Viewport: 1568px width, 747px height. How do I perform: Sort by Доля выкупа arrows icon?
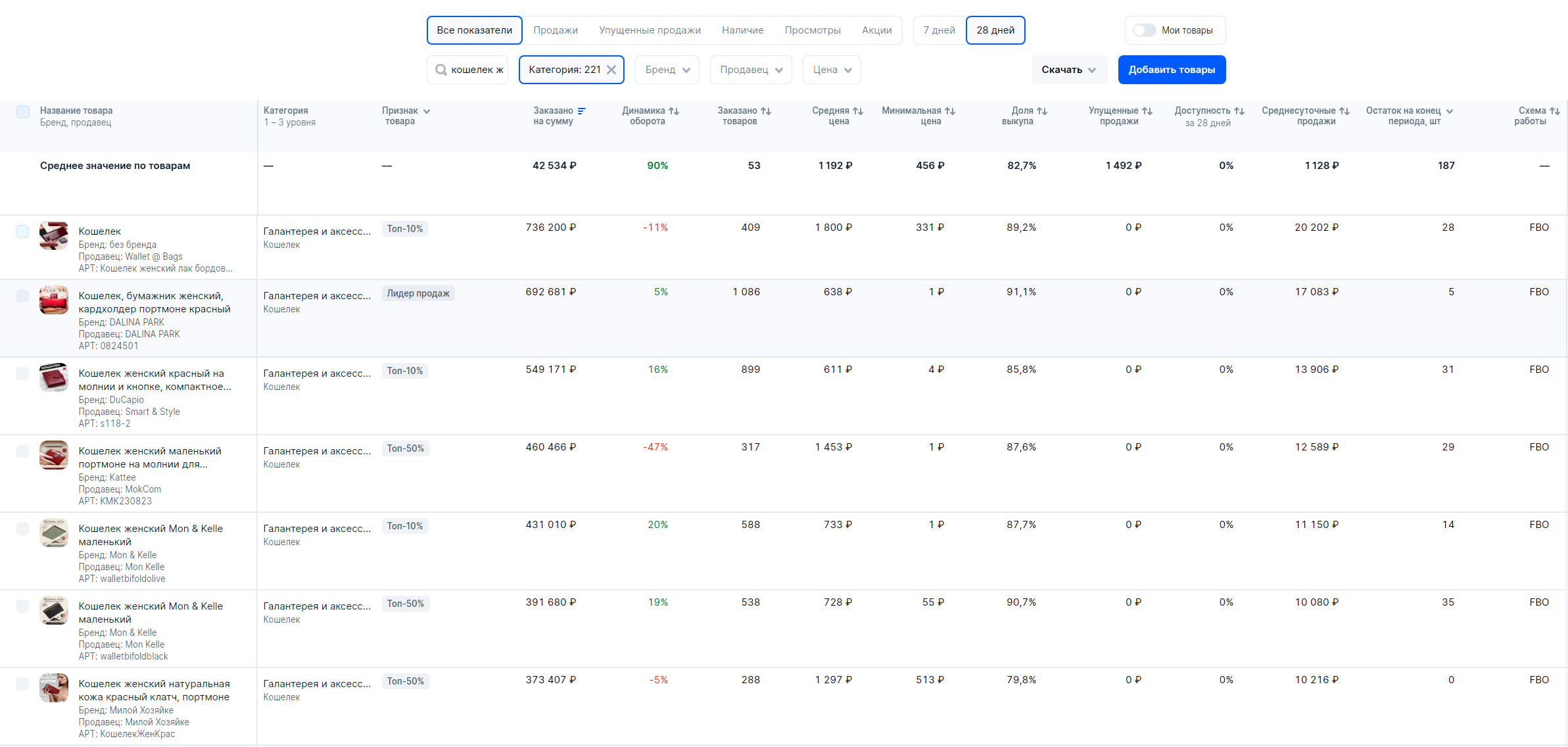[1042, 111]
